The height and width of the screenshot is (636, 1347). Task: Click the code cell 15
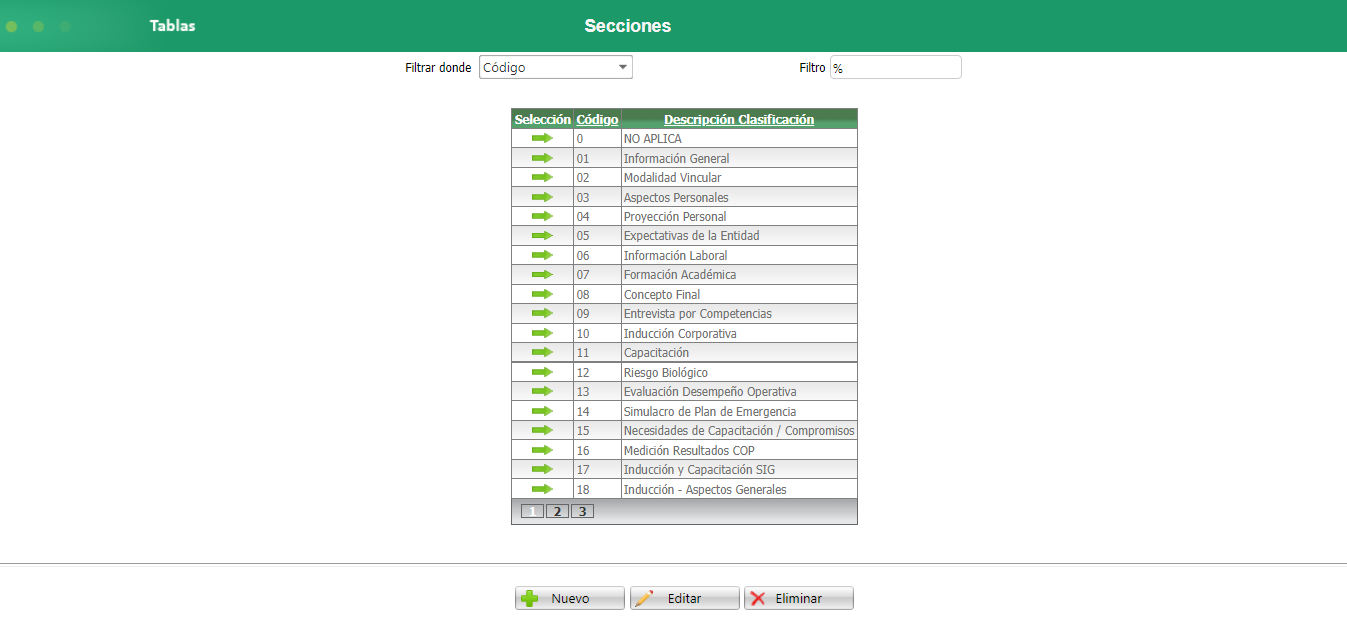(597, 430)
